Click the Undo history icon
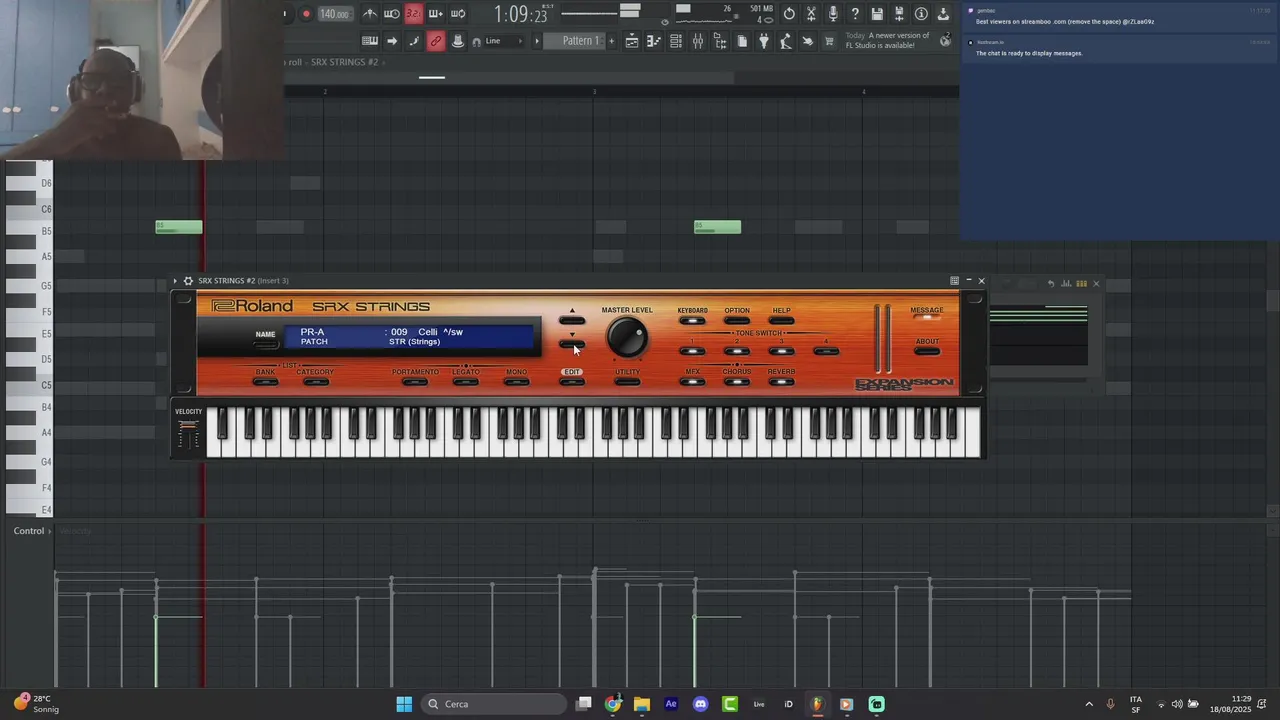Viewport: 1280px width, 720px height. click(x=789, y=14)
